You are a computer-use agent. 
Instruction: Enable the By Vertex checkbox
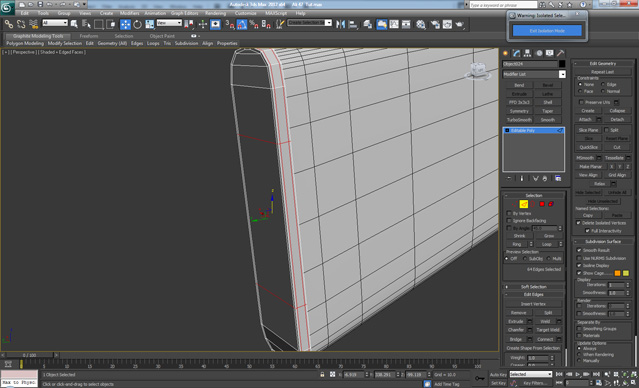tap(509, 213)
